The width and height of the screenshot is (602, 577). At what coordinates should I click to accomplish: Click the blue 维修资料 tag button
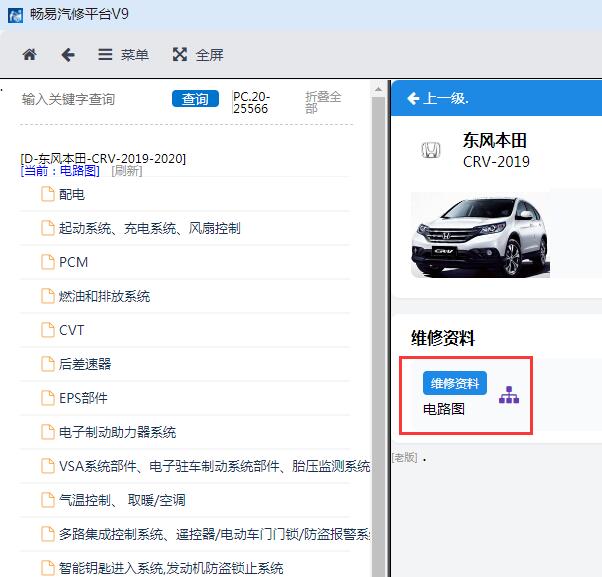455,383
